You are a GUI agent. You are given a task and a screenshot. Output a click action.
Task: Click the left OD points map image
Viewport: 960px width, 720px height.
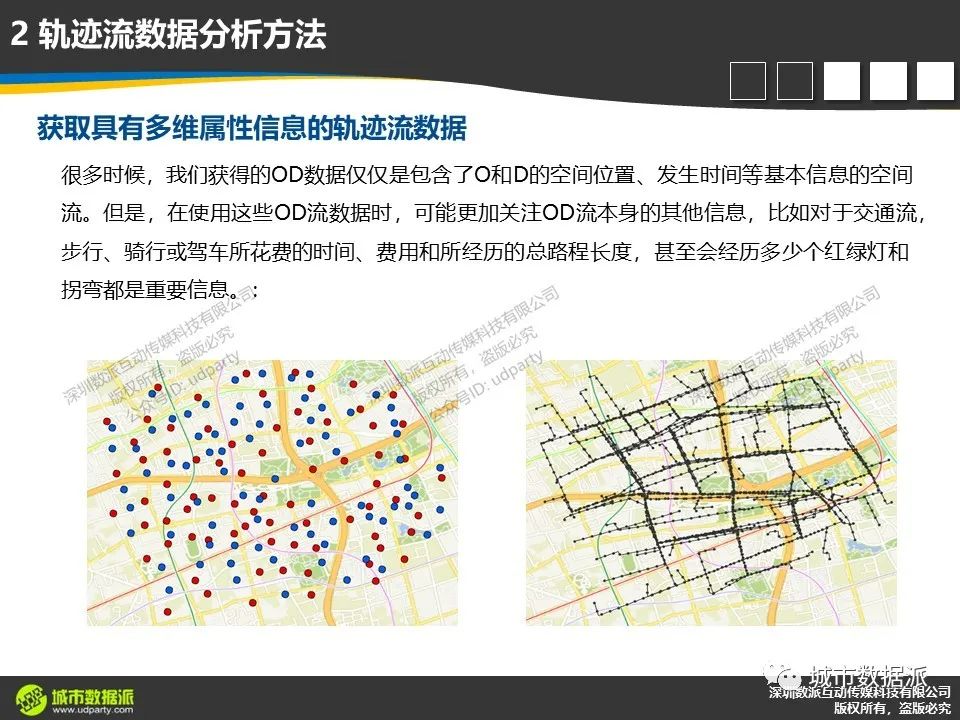[x=272, y=493]
